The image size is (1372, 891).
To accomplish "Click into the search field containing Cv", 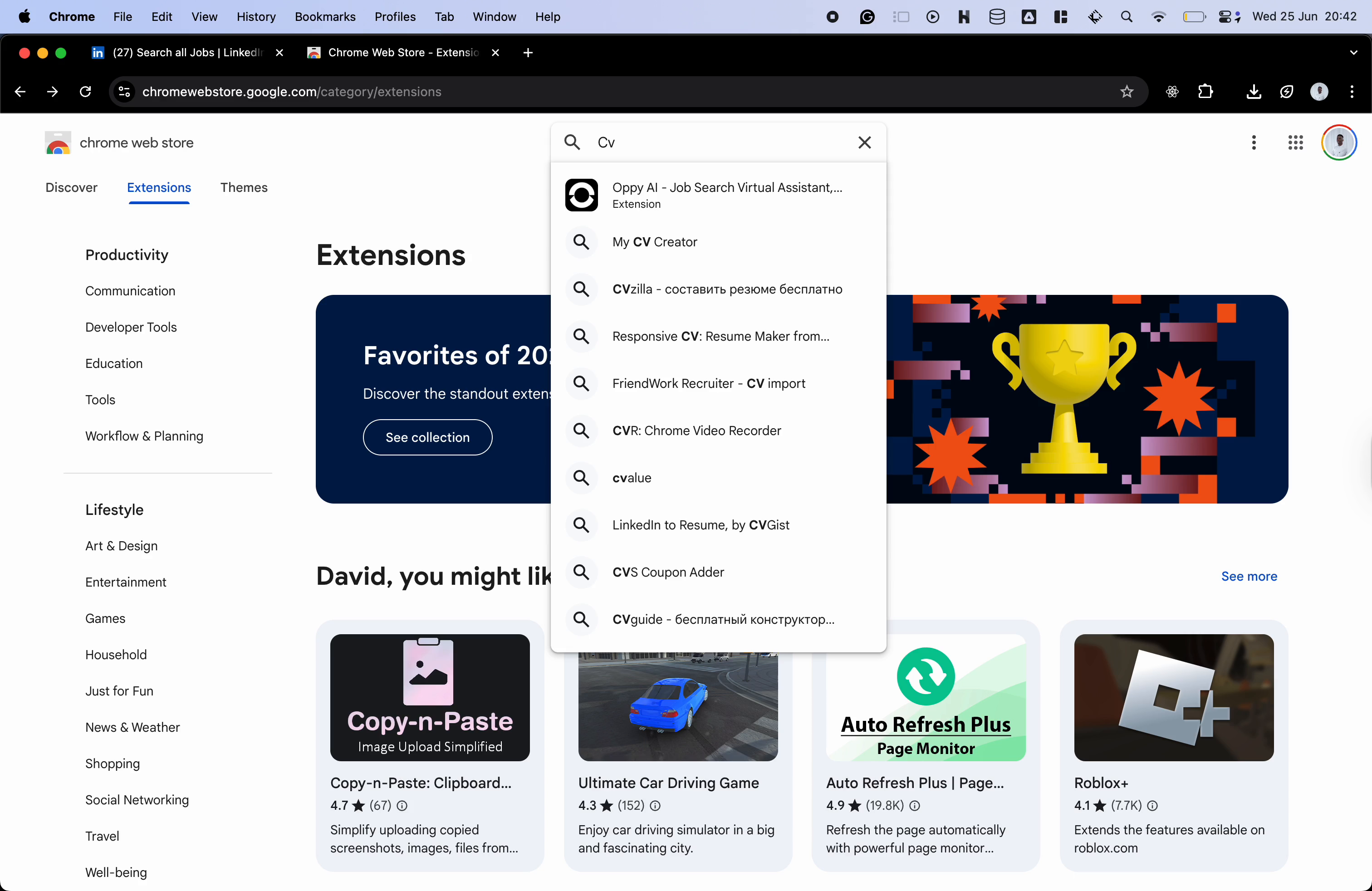I will pyautogui.click(x=720, y=142).
